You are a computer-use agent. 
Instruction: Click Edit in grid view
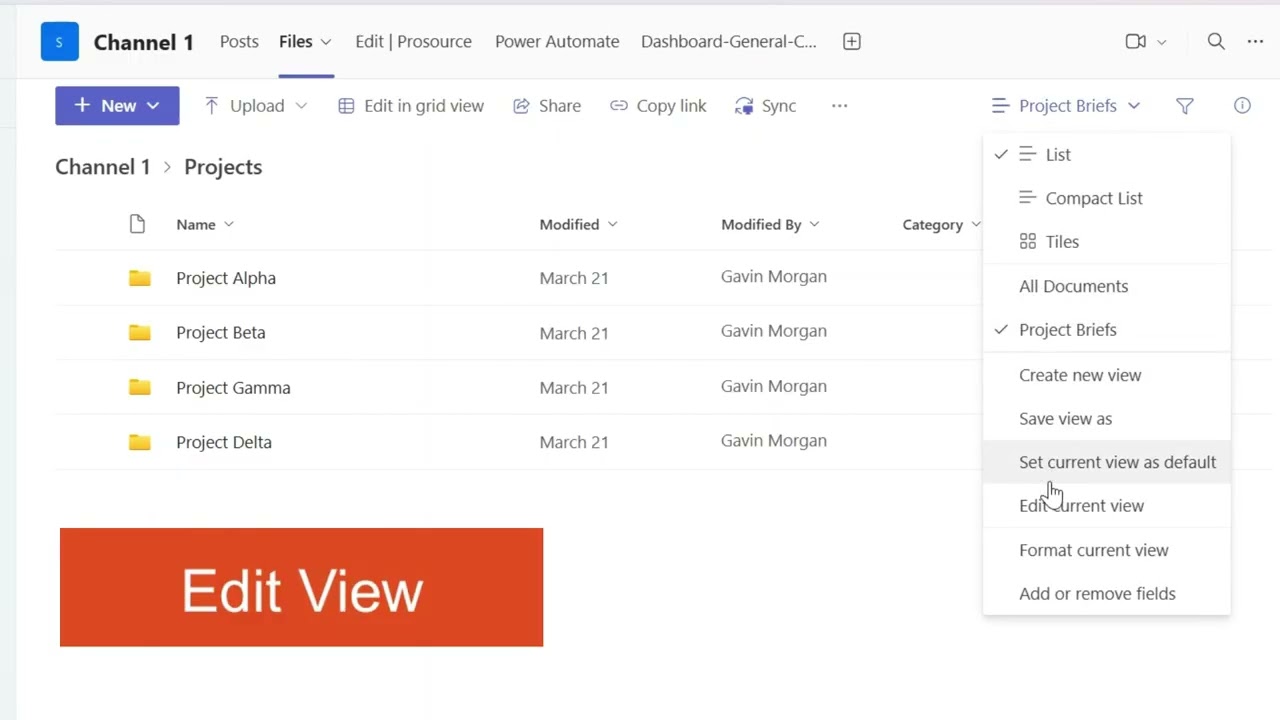pyautogui.click(x=411, y=106)
